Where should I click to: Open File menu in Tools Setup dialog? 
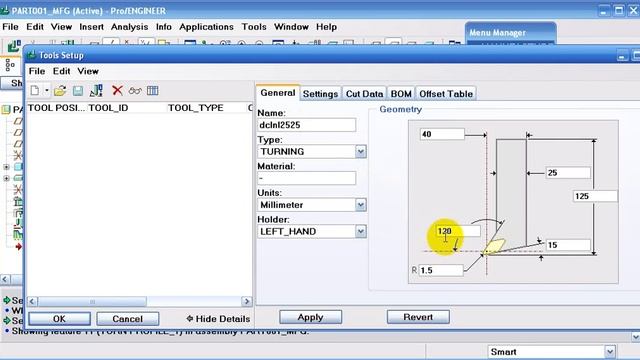[x=37, y=71]
